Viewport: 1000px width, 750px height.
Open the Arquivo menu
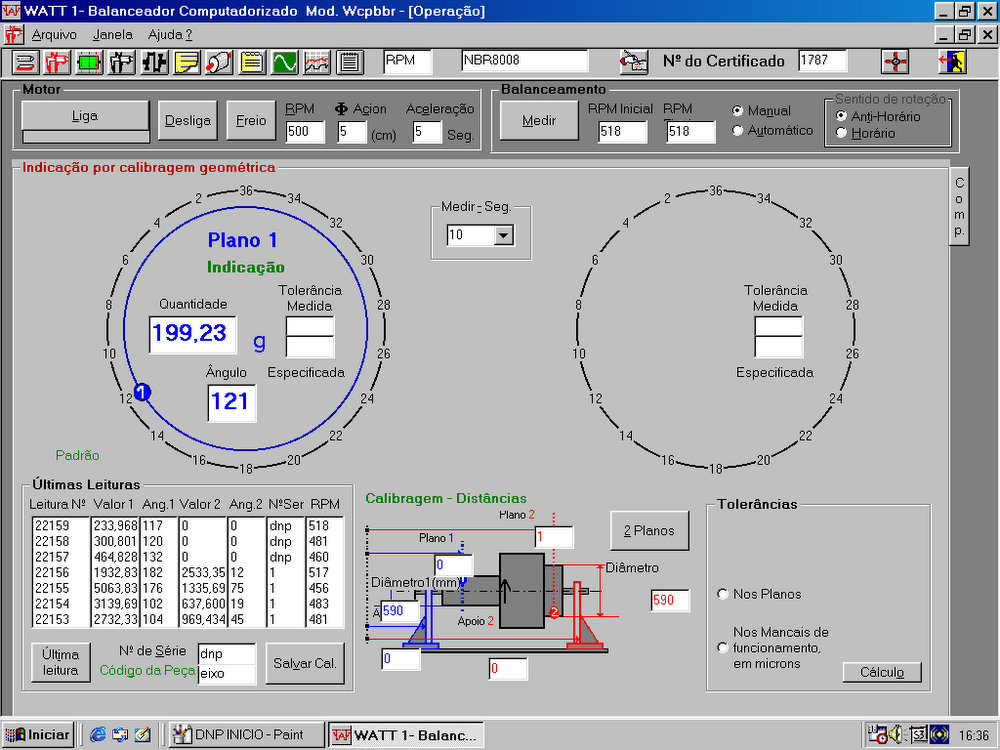(54, 34)
